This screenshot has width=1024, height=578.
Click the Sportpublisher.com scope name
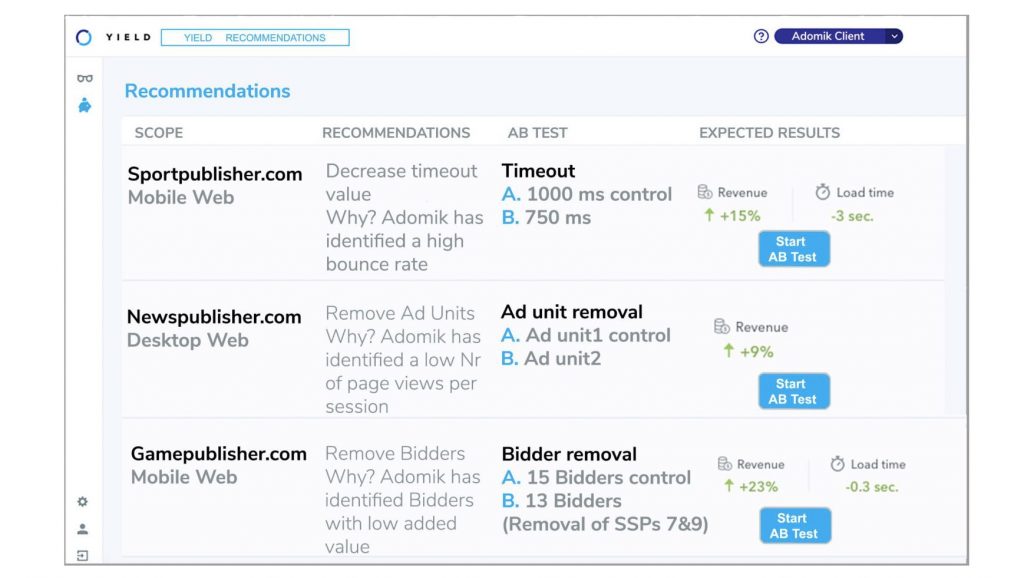point(215,174)
